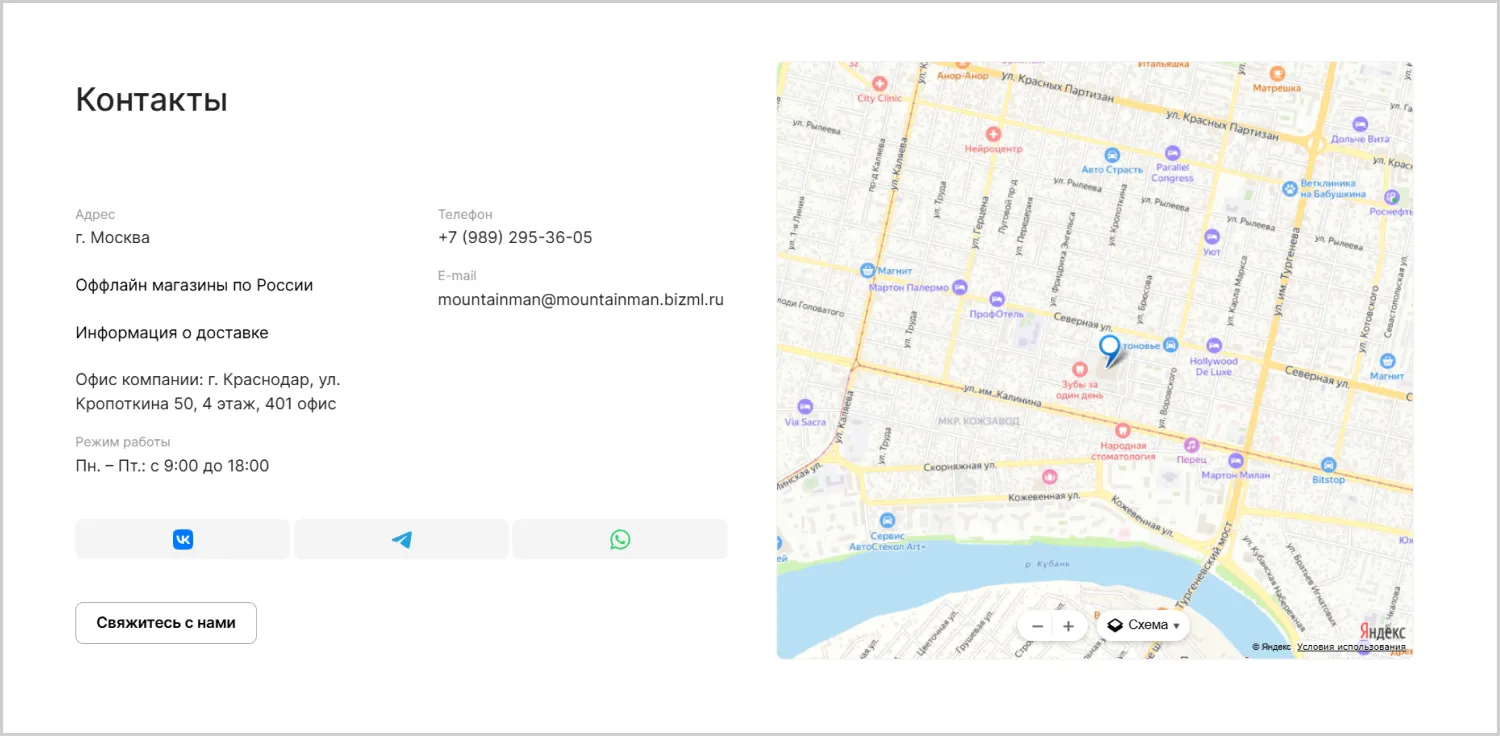Viewport: 1500px width, 736px height.
Task: Click the City Clinic marker on map
Action: tap(880, 84)
